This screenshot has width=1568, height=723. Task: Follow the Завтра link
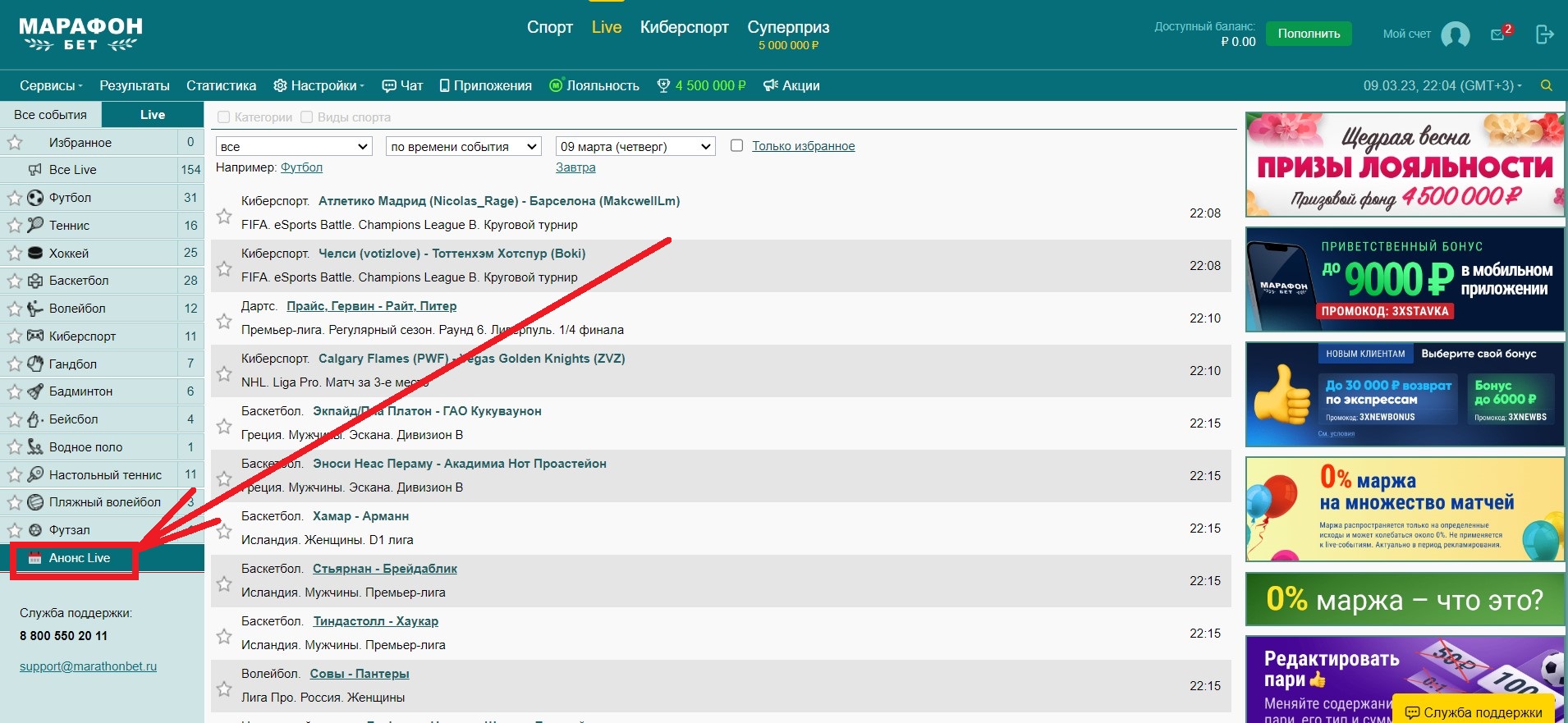[575, 167]
